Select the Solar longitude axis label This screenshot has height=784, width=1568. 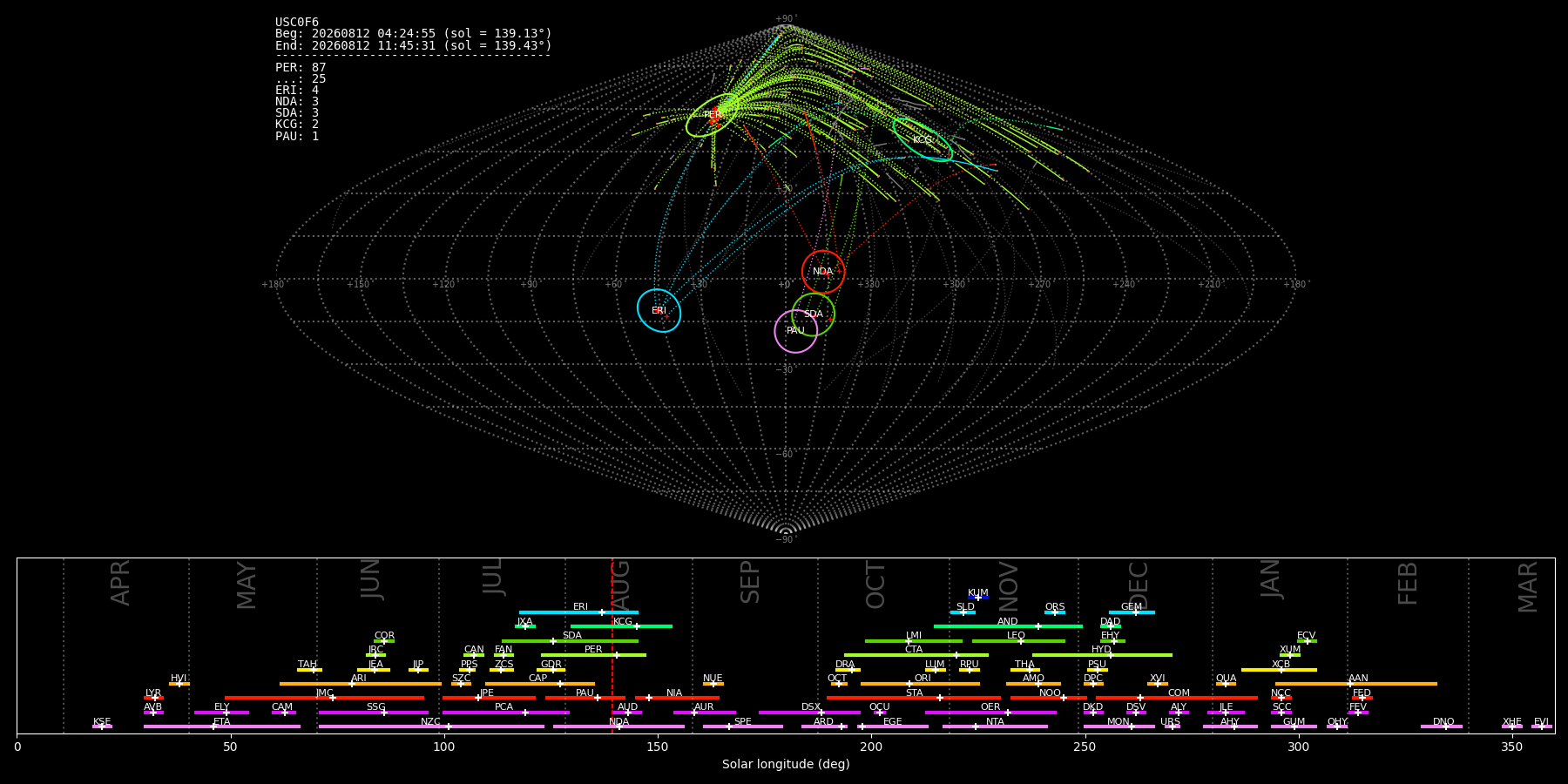[786, 765]
